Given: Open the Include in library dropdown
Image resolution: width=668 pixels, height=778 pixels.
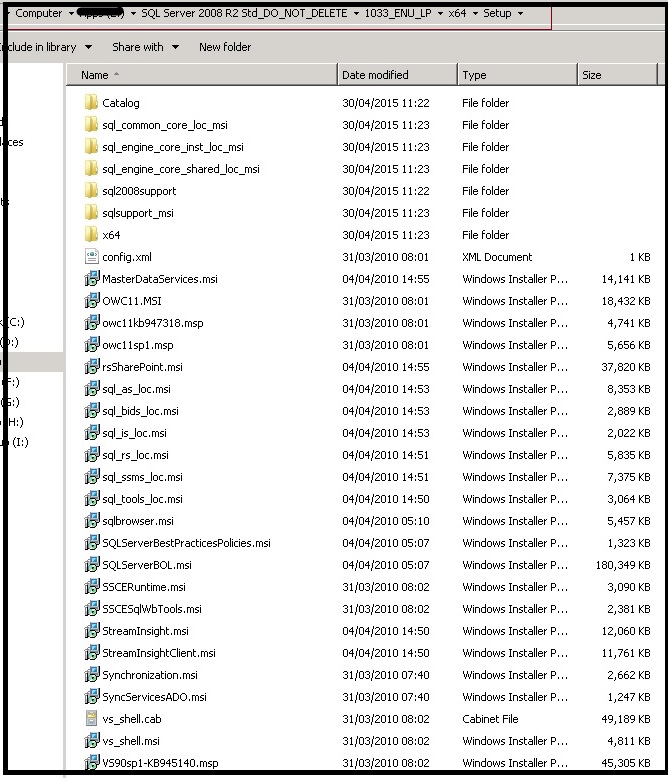Looking at the screenshot, I should tap(45, 47).
